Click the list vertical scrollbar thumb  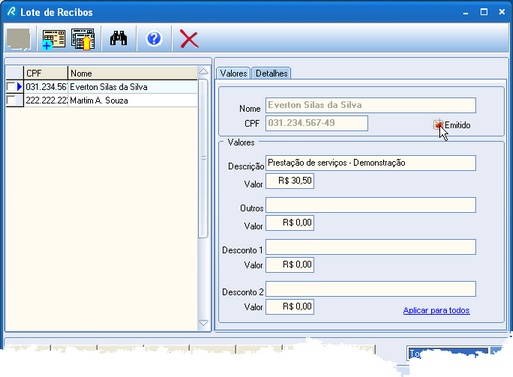point(203,158)
